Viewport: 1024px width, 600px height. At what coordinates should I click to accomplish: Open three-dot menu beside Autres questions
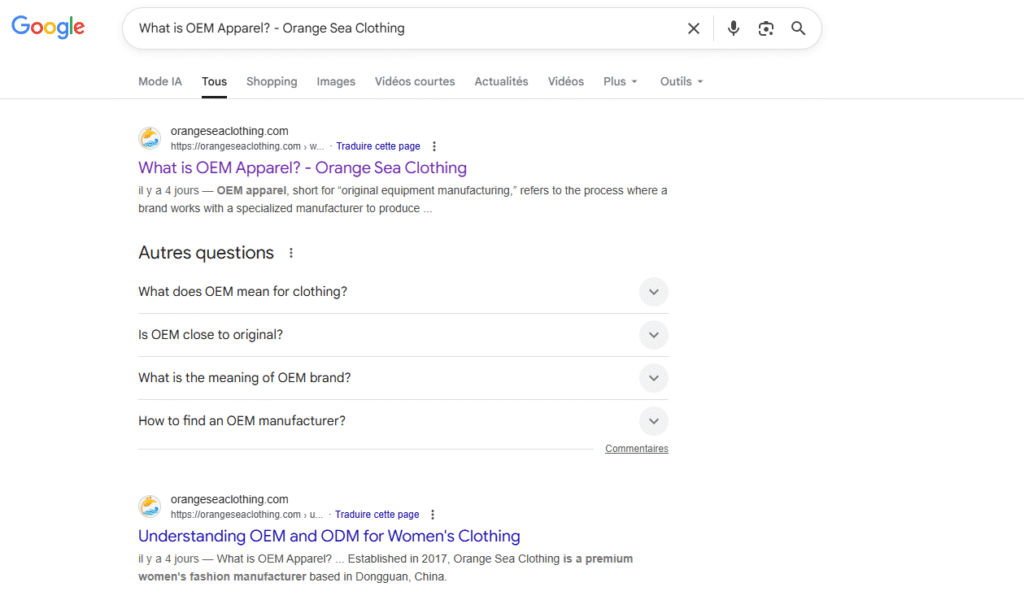(291, 253)
